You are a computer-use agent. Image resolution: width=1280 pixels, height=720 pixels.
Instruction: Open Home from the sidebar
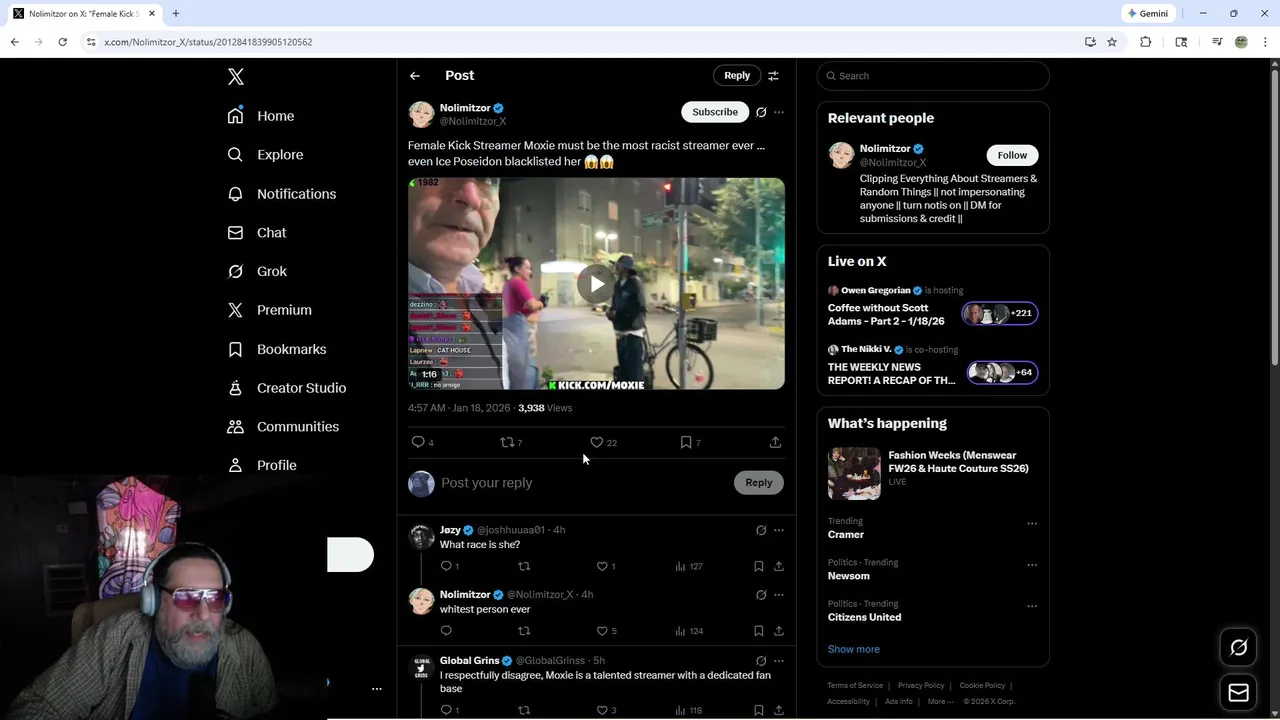pos(261,116)
